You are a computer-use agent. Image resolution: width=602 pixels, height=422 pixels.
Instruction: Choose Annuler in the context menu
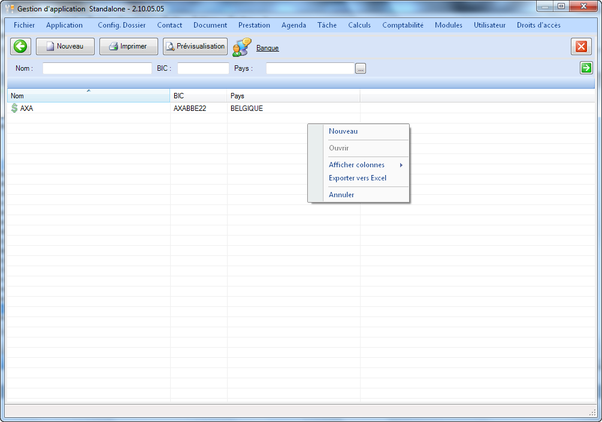tap(341, 194)
